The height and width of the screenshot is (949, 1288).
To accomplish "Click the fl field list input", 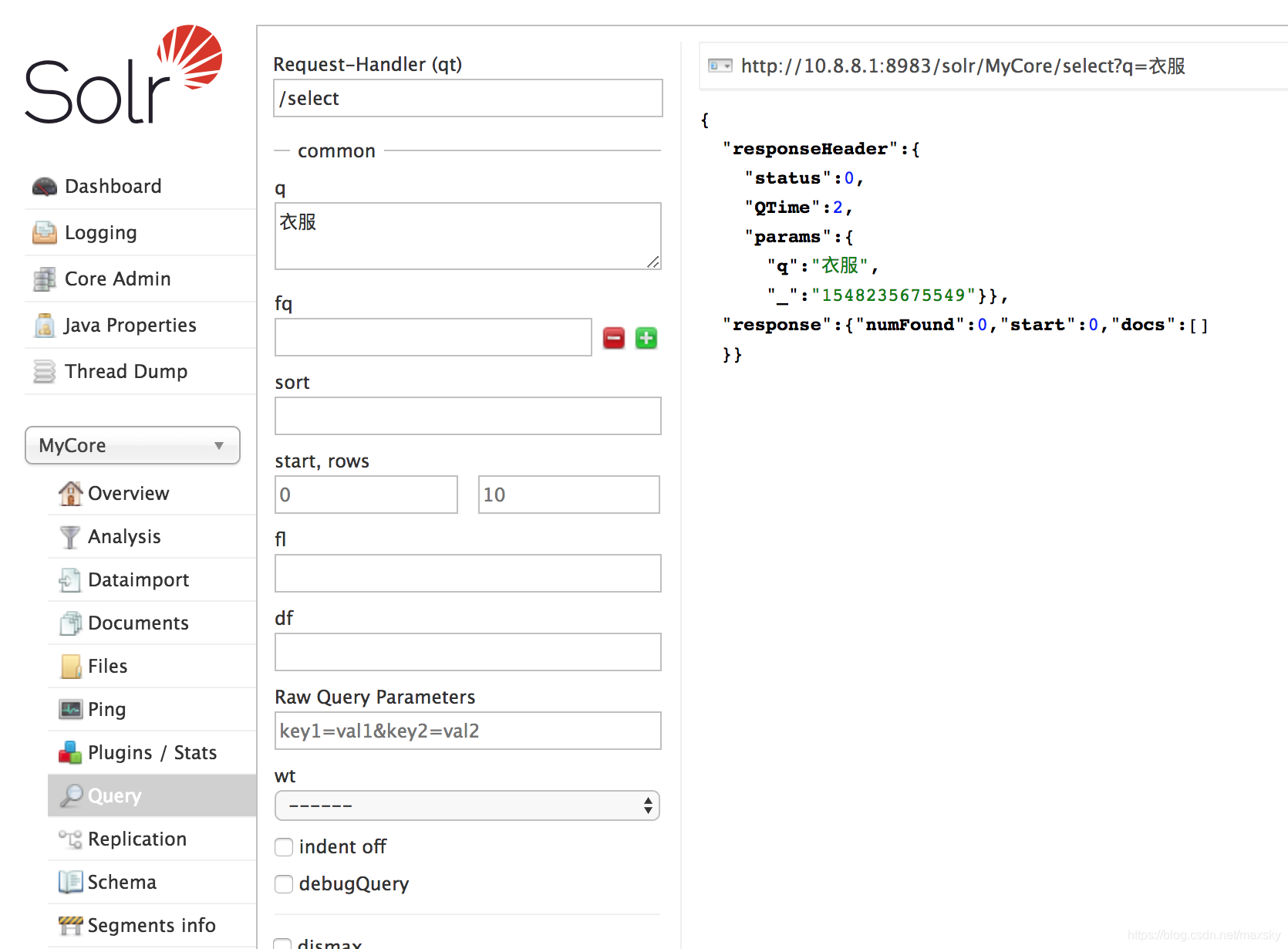I will 468,573.
